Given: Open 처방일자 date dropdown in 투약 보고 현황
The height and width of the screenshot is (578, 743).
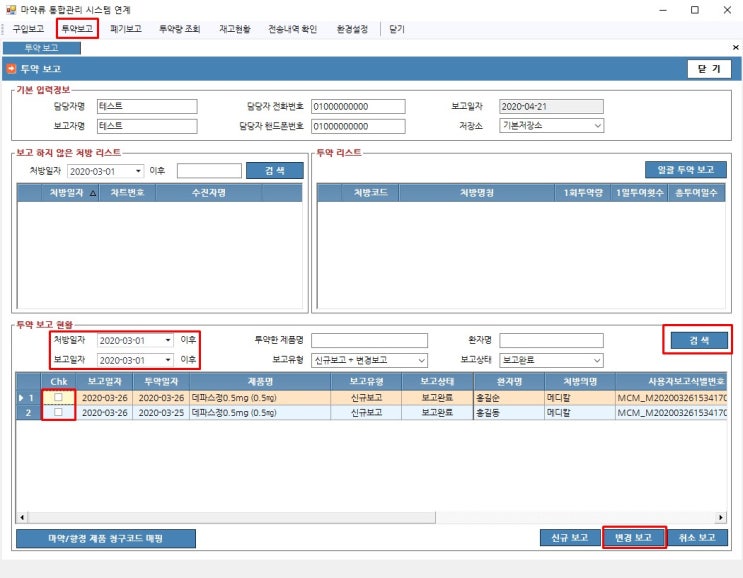Looking at the screenshot, I should tap(168, 340).
